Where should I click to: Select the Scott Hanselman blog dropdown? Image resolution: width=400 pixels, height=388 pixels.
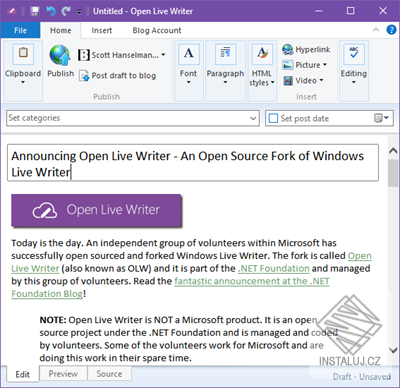122,55
